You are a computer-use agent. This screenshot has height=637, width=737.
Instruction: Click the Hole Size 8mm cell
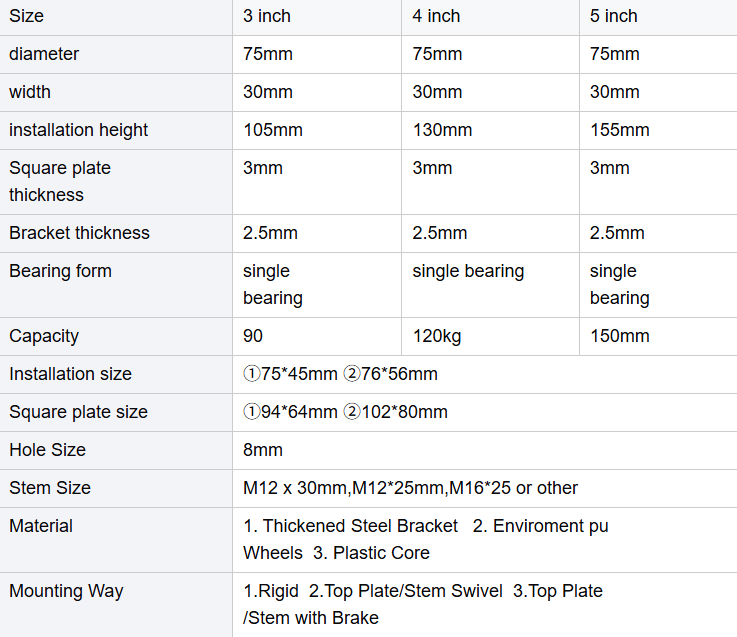coord(485,450)
